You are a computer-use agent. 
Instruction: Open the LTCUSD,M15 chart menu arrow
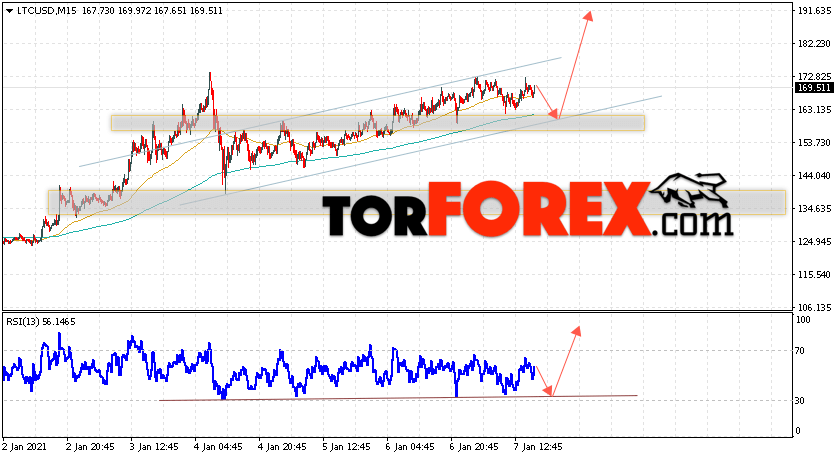[x=10, y=11]
